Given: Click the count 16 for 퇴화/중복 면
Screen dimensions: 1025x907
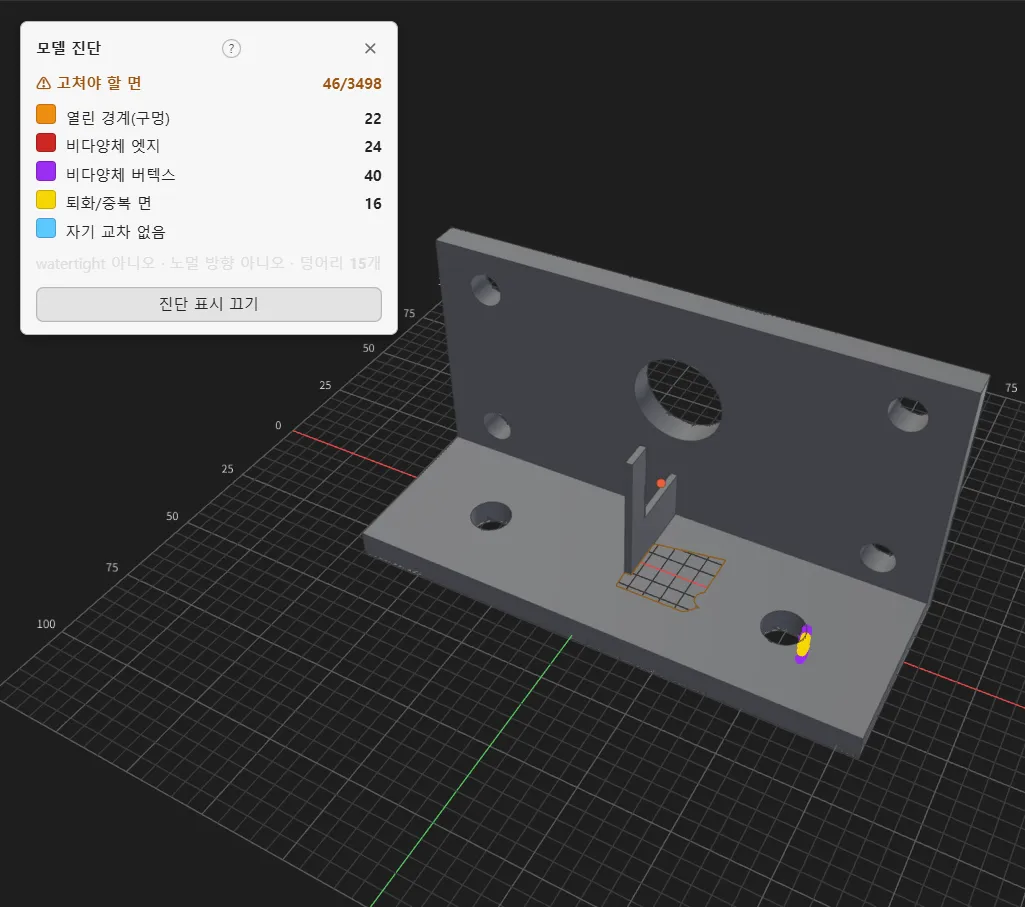Looking at the screenshot, I should [373, 203].
